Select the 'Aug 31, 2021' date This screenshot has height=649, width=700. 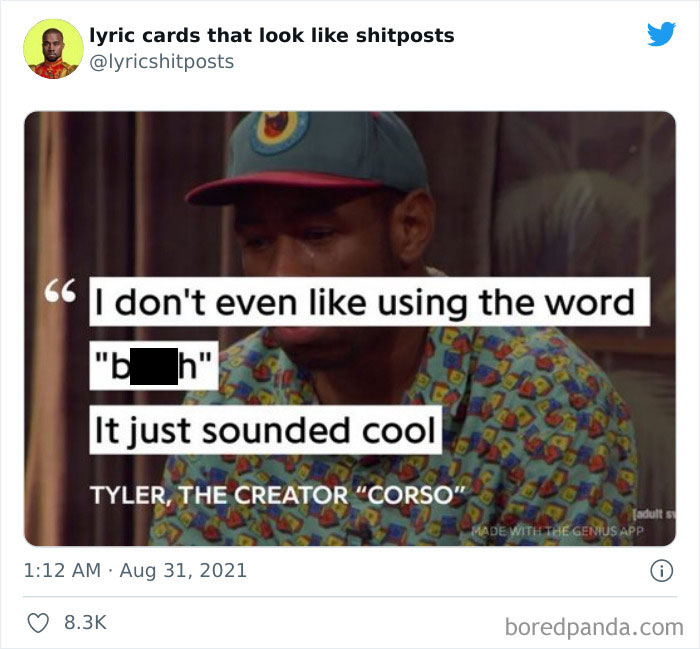[x=183, y=570]
